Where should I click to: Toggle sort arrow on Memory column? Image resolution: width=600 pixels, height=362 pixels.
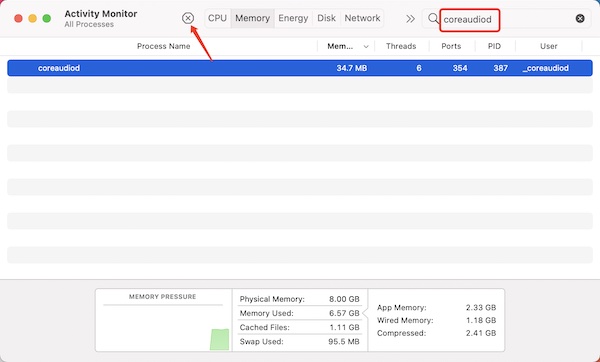[366, 46]
